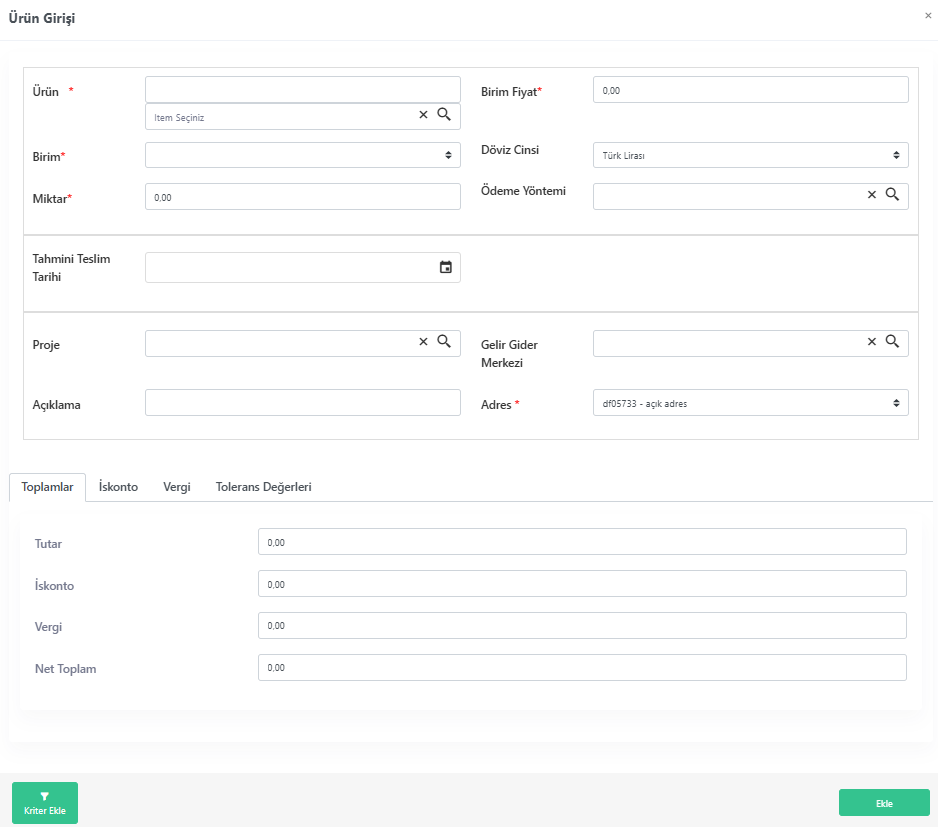
Task: Clear the Gelir Gider Merkezi field
Action: click(872, 341)
